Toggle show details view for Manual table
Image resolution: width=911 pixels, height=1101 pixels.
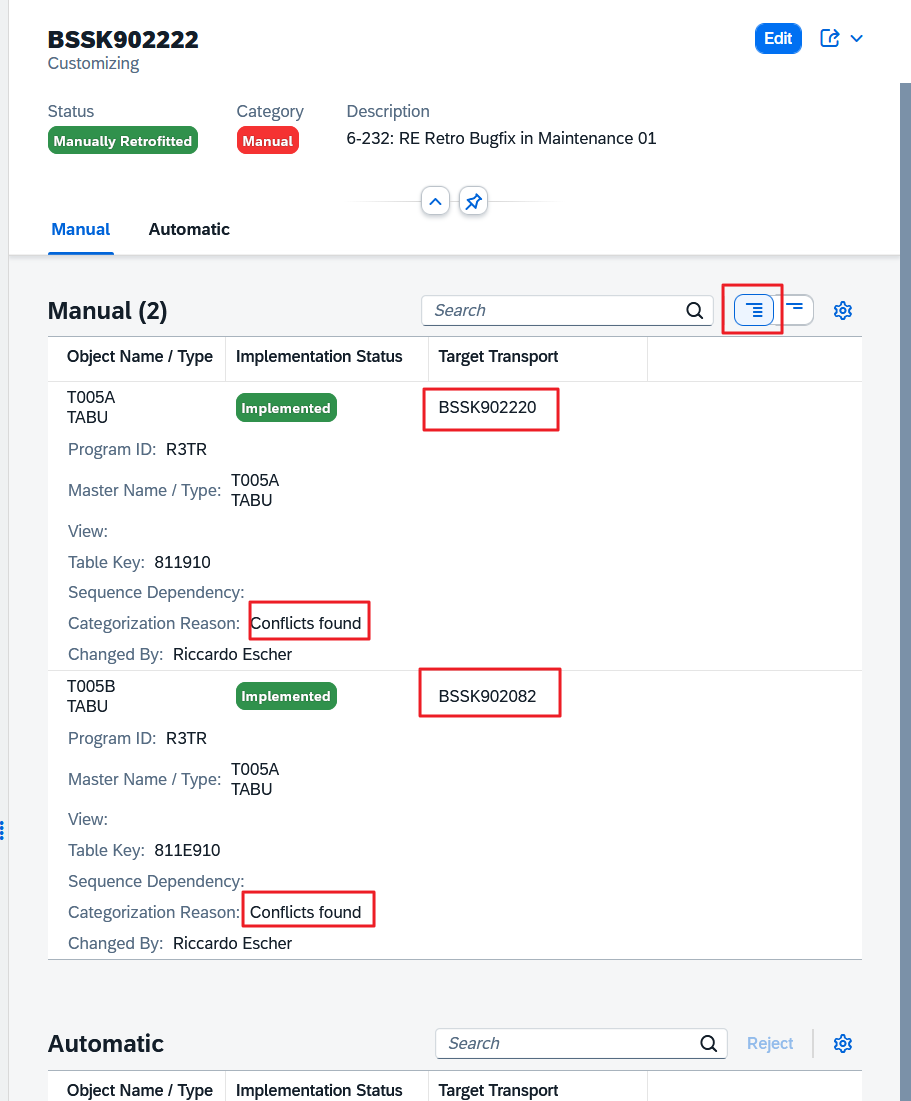[x=754, y=310]
